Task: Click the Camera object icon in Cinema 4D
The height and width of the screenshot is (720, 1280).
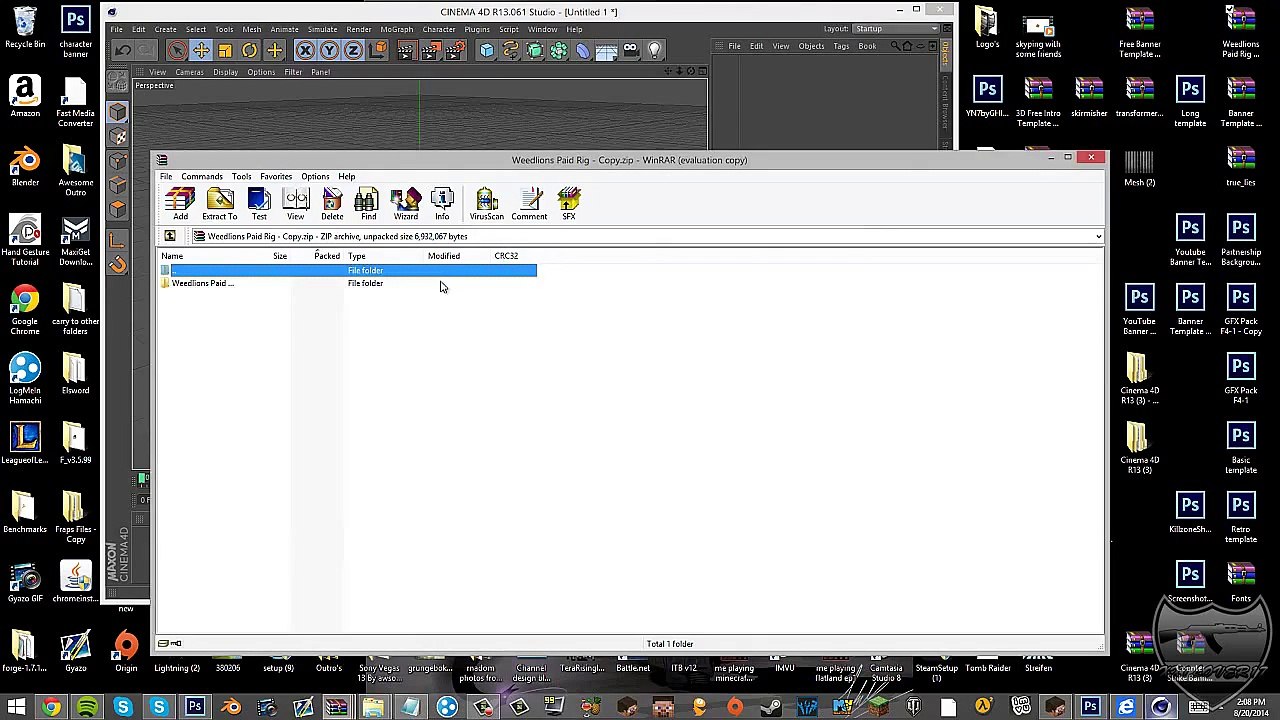Action: pos(630,50)
